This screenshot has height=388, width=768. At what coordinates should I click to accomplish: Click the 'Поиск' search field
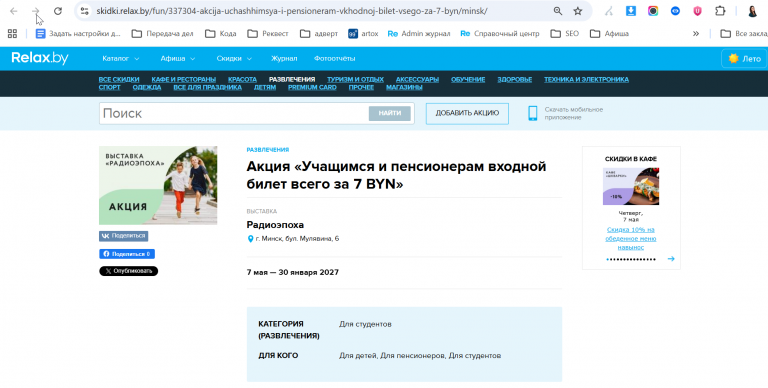[x=234, y=113]
